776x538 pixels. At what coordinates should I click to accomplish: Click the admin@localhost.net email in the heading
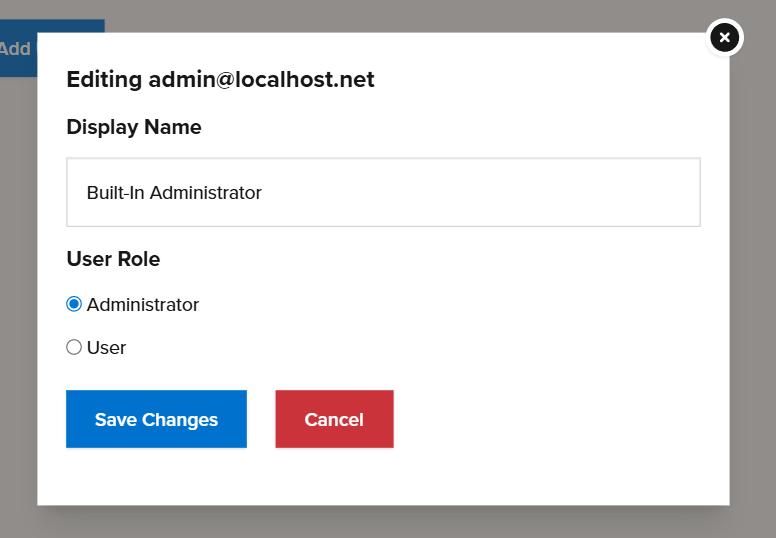click(262, 80)
